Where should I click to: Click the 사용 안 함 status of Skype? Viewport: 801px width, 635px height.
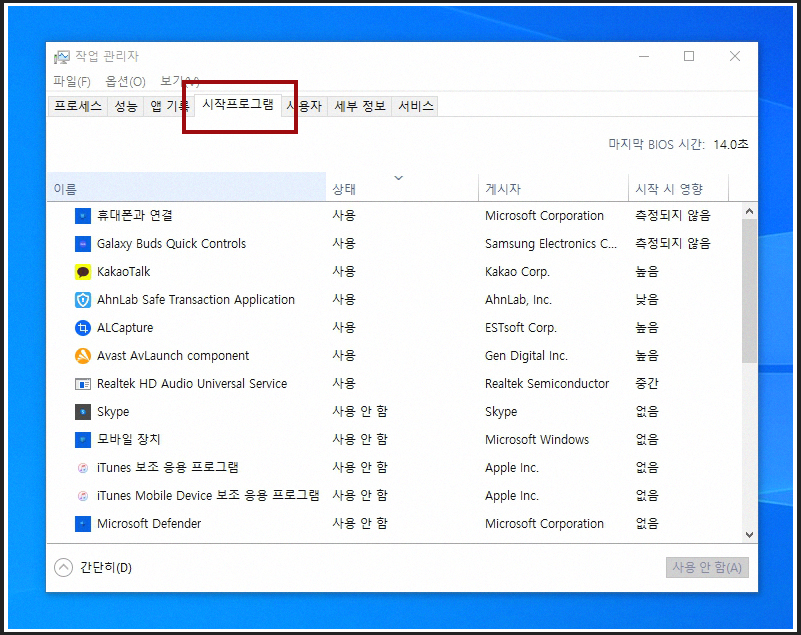click(x=360, y=412)
